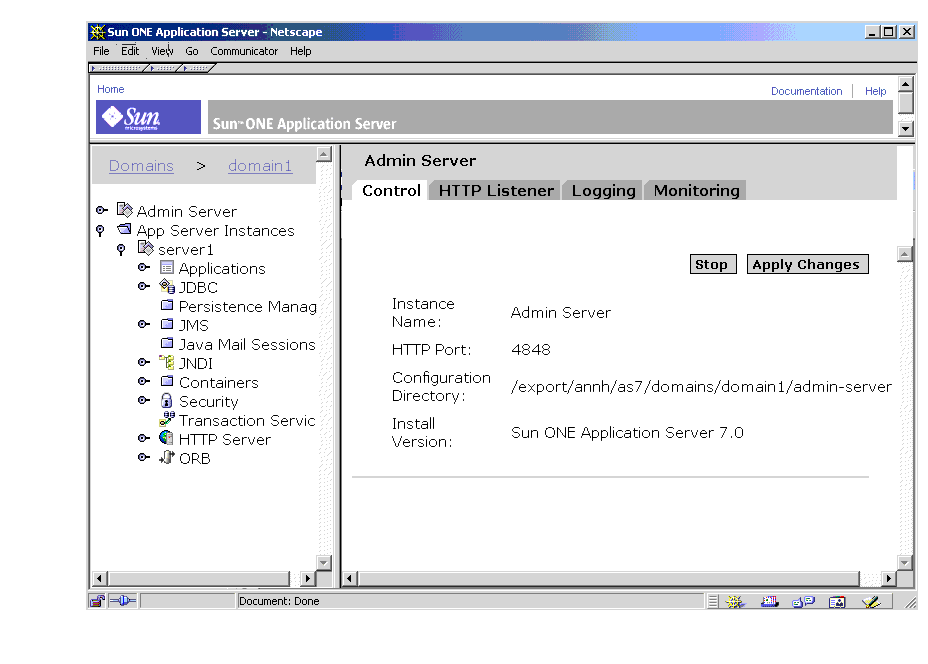Click the Admin Server node icon

click(124, 210)
